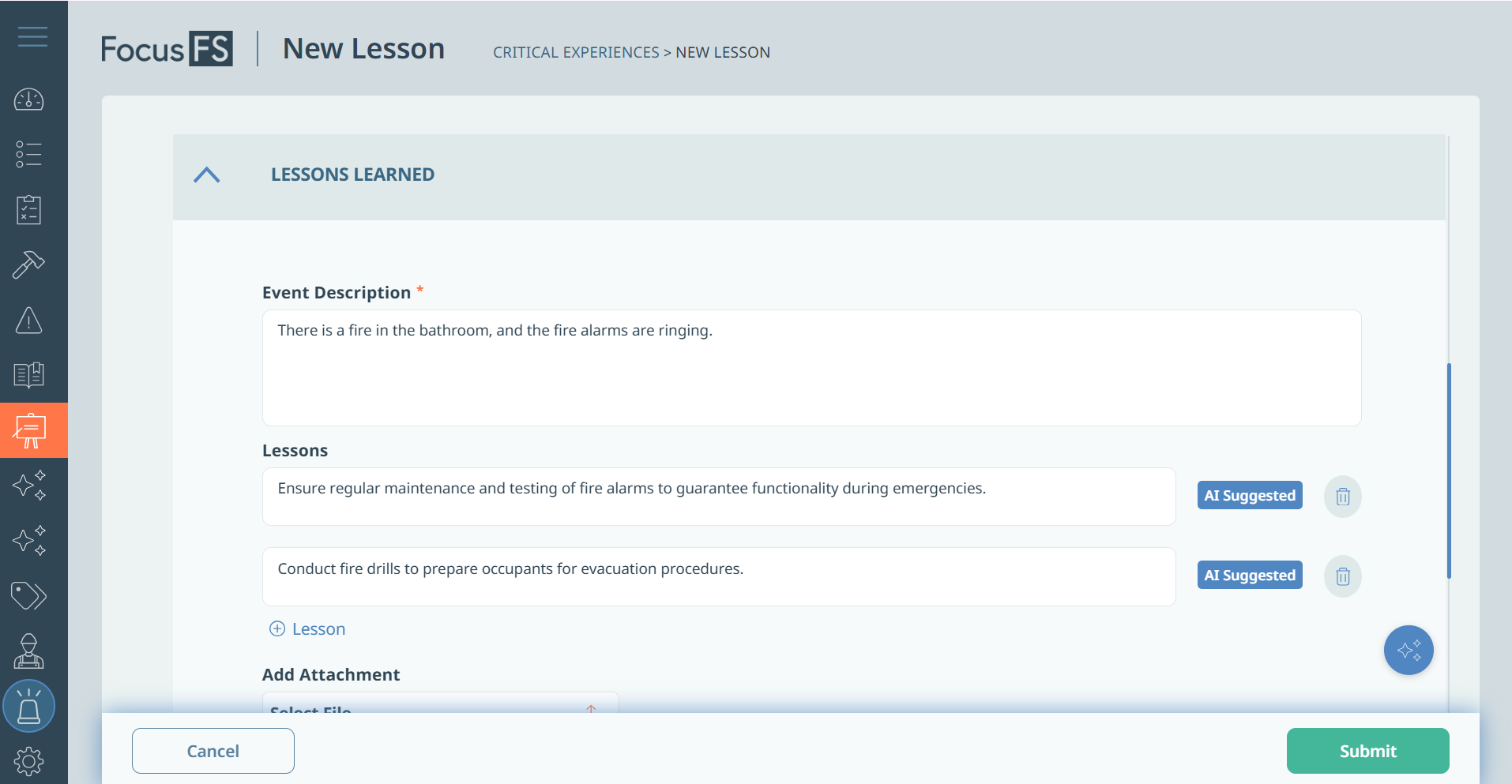This screenshot has width=1512, height=784.
Task: Open the checklist clipboard sidebar icon
Action: coord(29,210)
